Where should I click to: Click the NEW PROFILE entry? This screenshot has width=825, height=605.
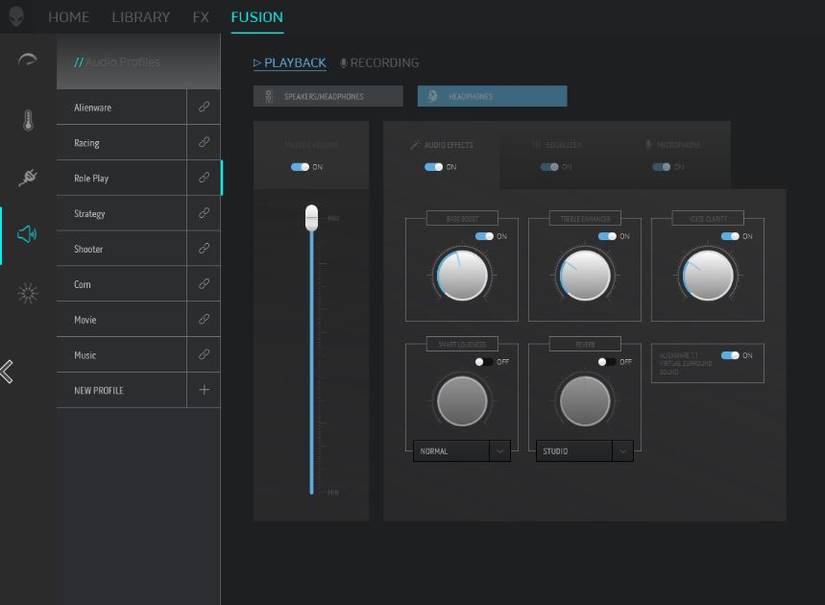[x=122, y=390]
